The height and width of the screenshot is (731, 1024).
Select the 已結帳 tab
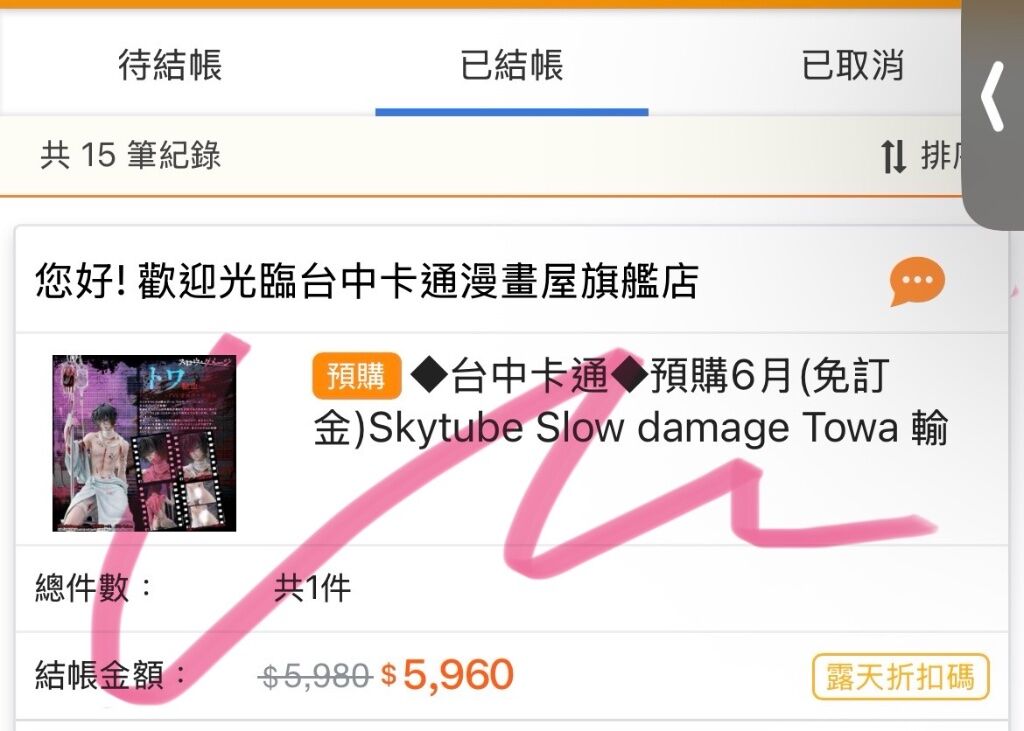tap(511, 65)
